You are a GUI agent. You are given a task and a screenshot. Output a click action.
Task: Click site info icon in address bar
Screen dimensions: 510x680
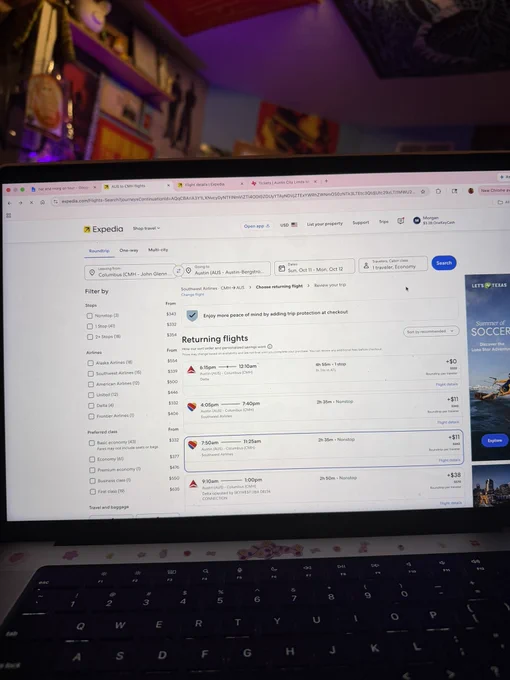tap(55, 202)
